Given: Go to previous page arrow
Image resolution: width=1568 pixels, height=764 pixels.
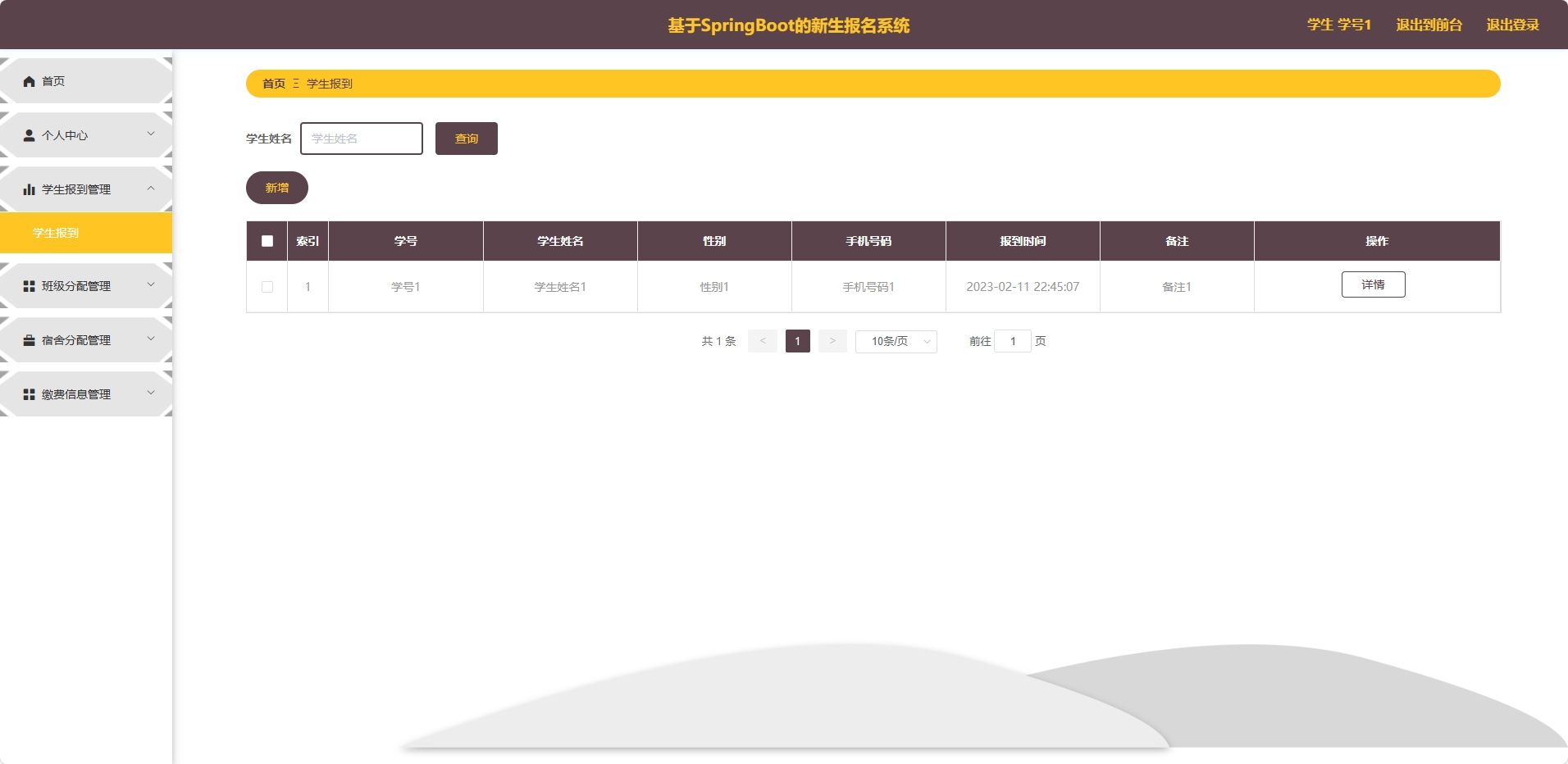Looking at the screenshot, I should click(x=763, y=341).
